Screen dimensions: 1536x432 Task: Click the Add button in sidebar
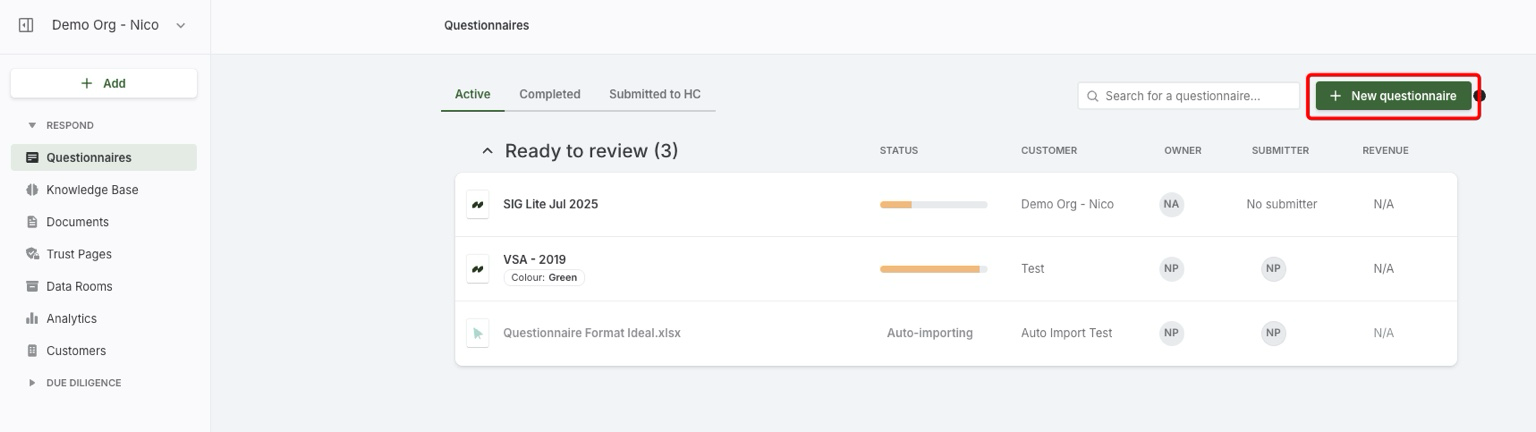pos(104,83)
